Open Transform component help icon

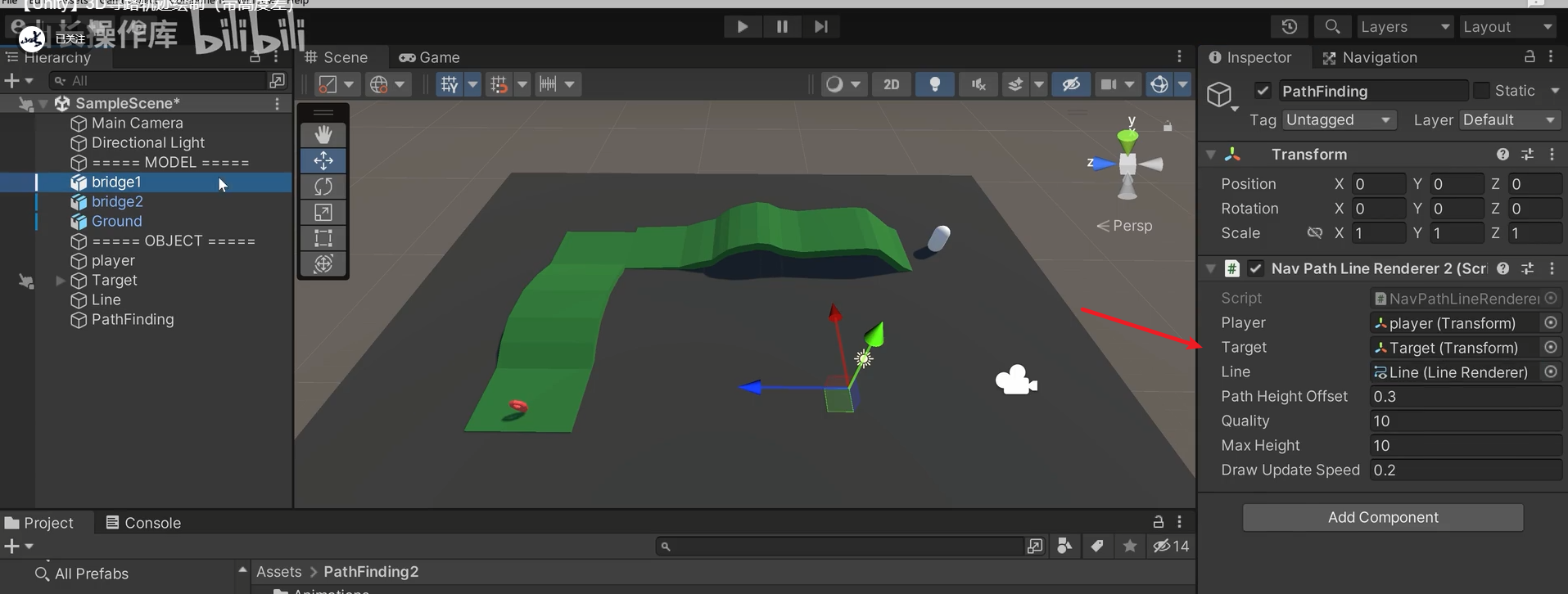[1502, 154]
